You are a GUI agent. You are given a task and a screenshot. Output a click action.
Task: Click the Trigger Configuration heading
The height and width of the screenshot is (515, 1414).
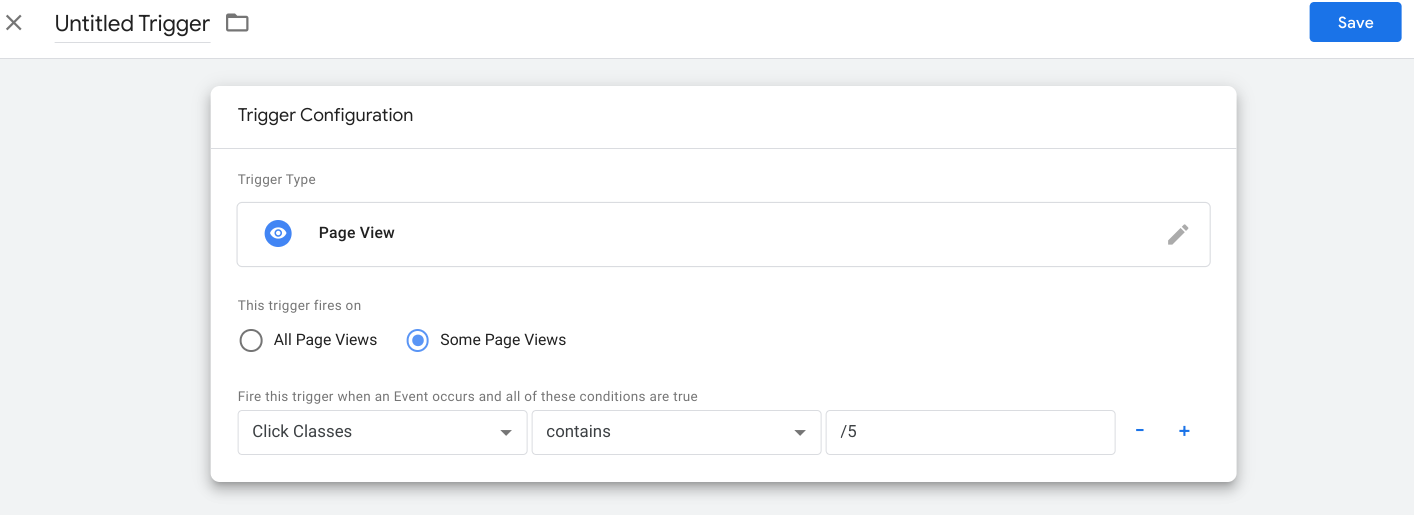(325, 115)
